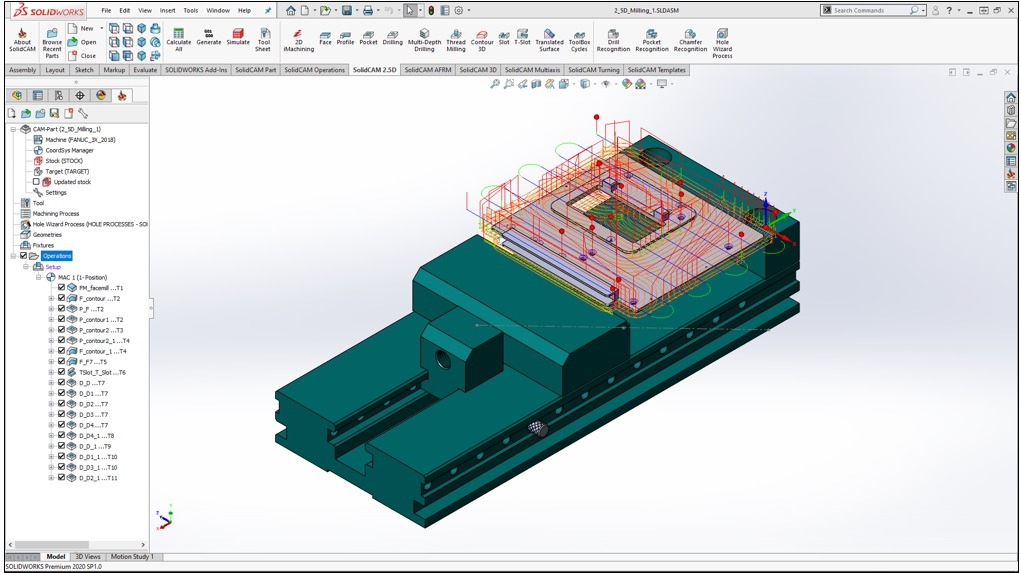Screen dimensions: 1021x573
Task: Collapse the CAM-Part tree node
Action: tap(13, 129)
